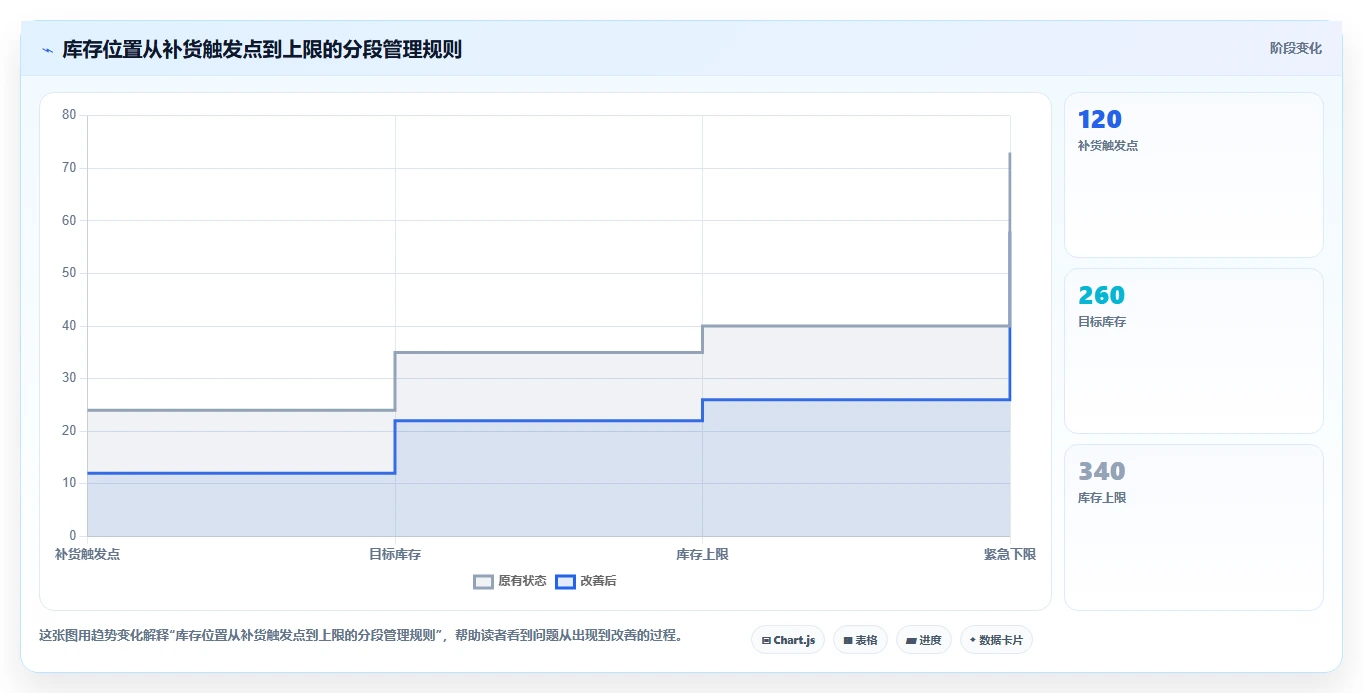Click the 数据卡片 tag

click(996, 640)
